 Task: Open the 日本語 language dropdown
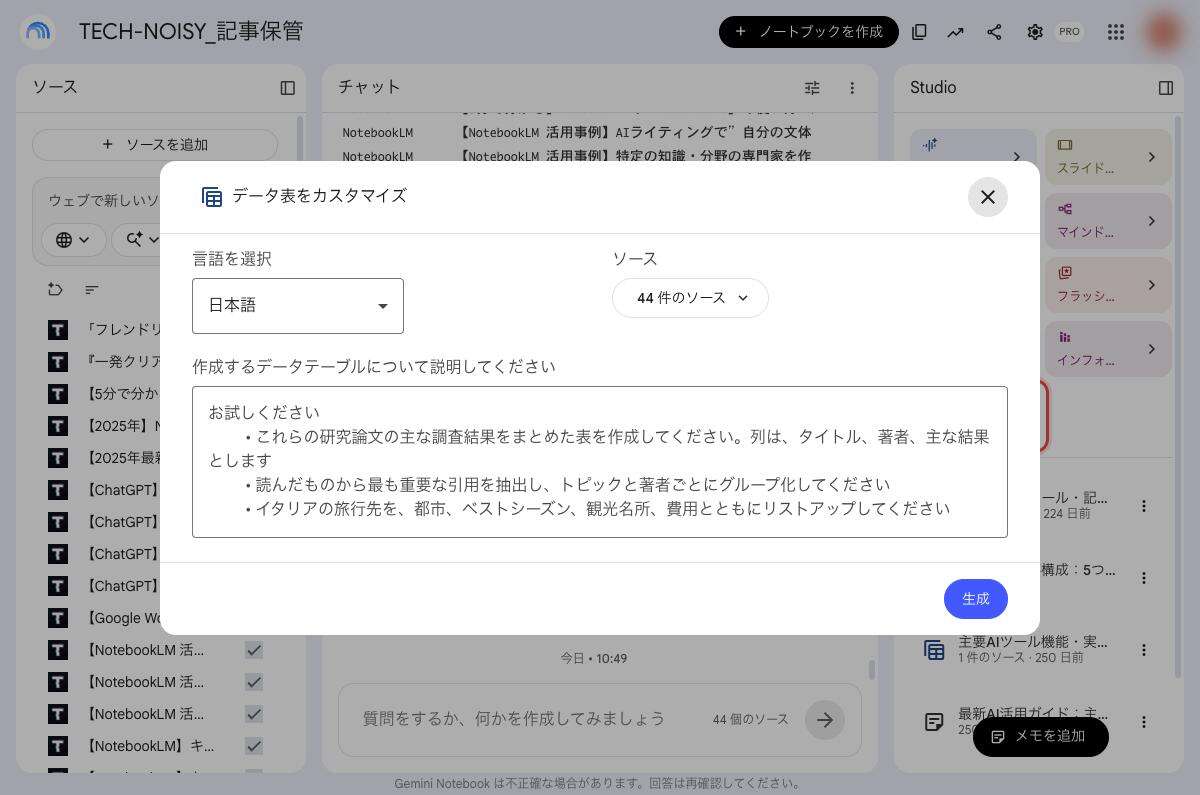coord(298,306)
